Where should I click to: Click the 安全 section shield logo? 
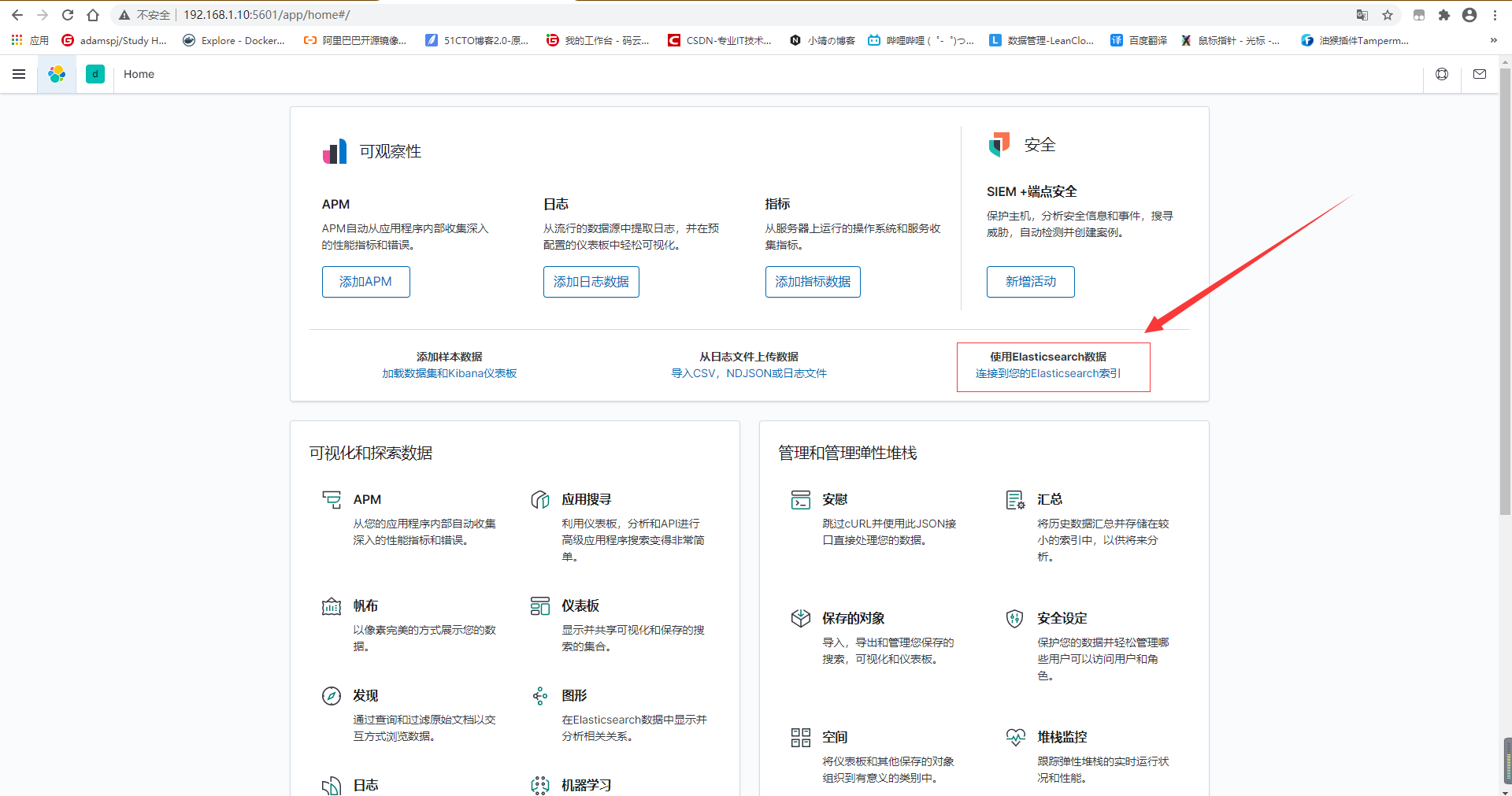[x=999, y=145]
